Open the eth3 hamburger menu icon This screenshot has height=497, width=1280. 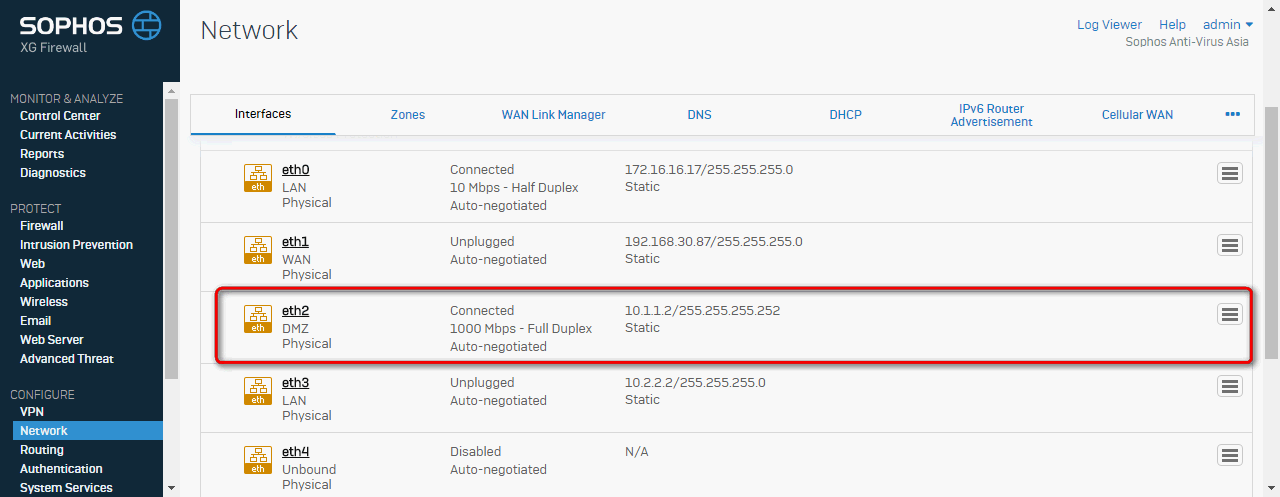coord(1230,386)
